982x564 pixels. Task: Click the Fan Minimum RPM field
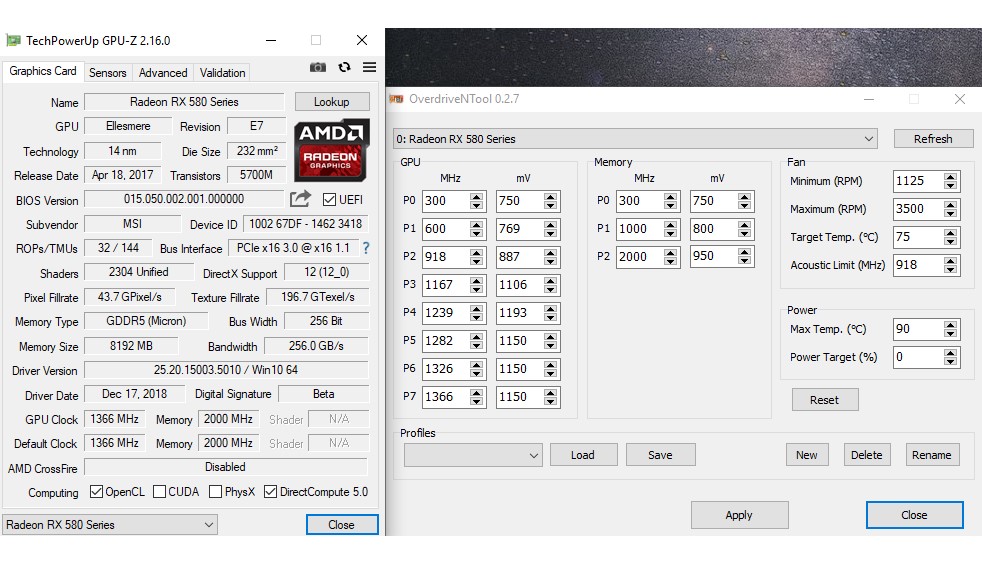[x=917, y=182]
